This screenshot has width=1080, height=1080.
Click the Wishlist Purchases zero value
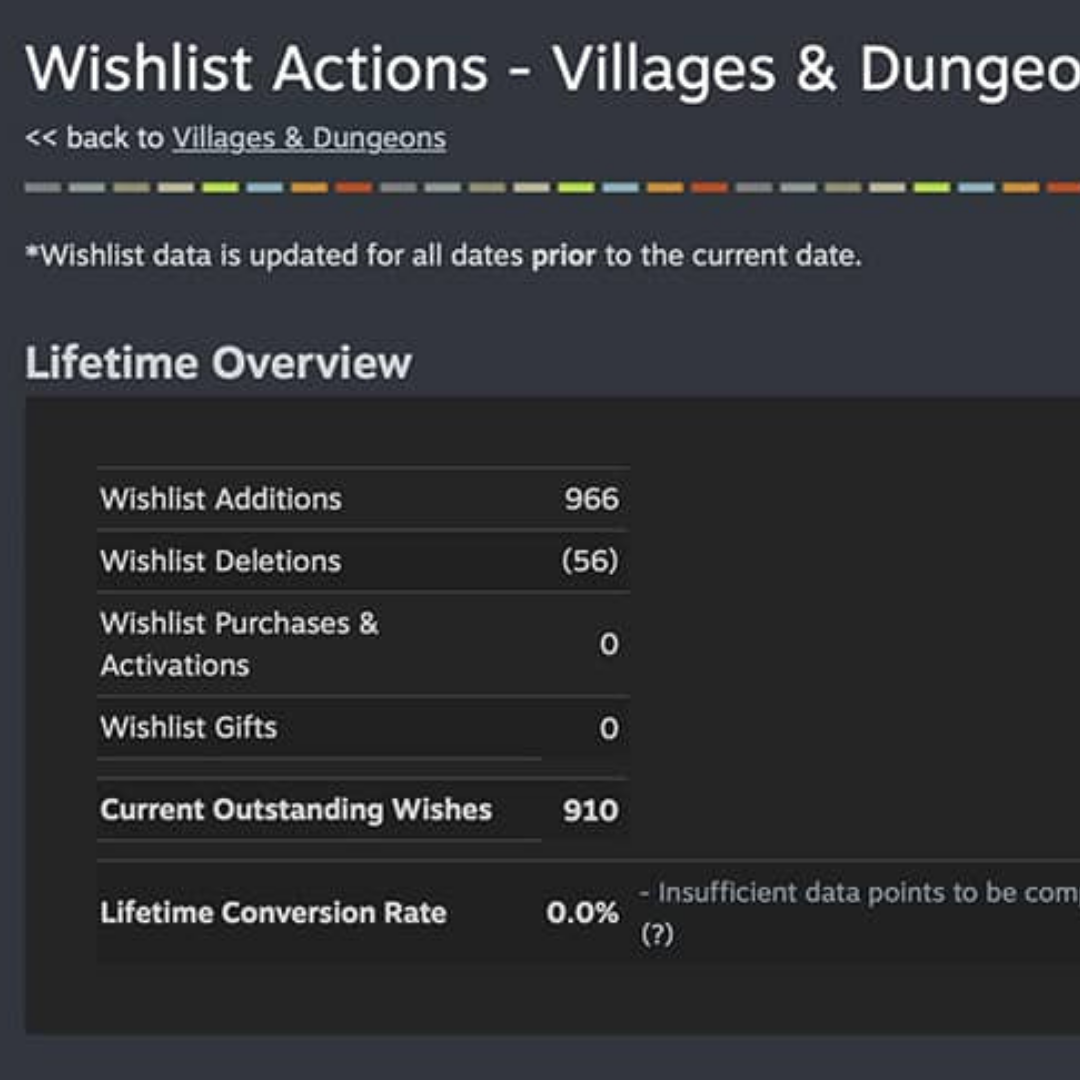click(x=609, y=645)
